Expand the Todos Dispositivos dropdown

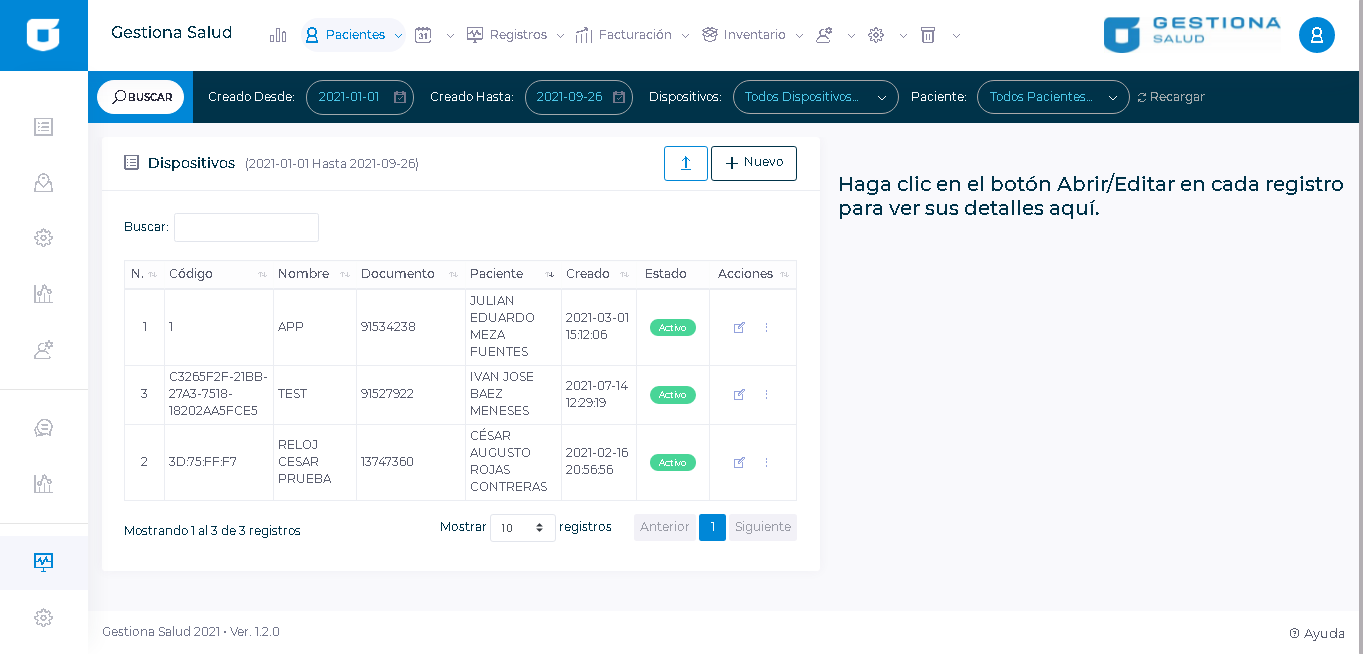(x=815, y=97)
